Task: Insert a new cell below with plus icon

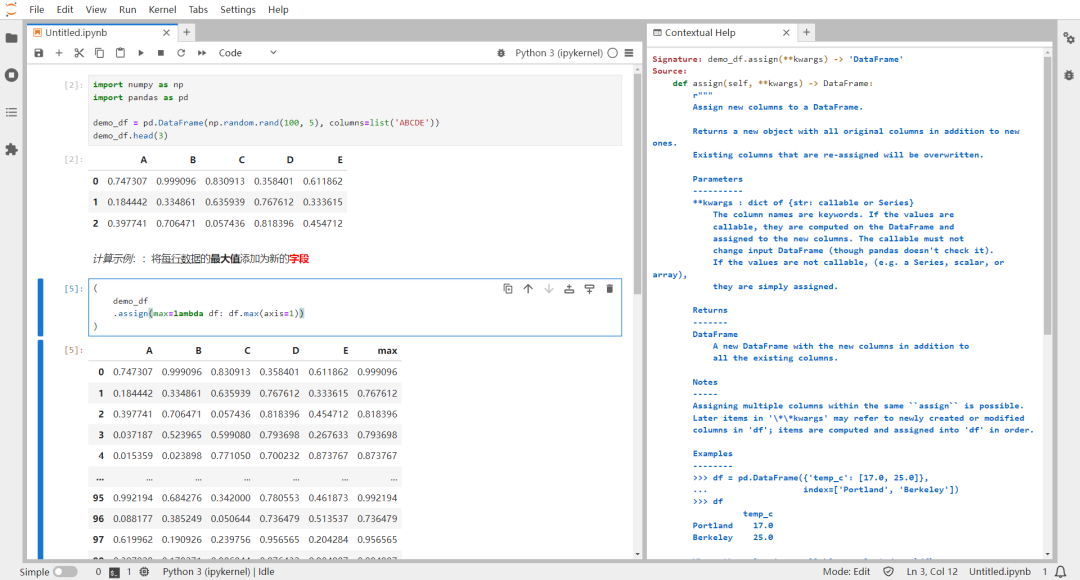Action: [59, 53]
